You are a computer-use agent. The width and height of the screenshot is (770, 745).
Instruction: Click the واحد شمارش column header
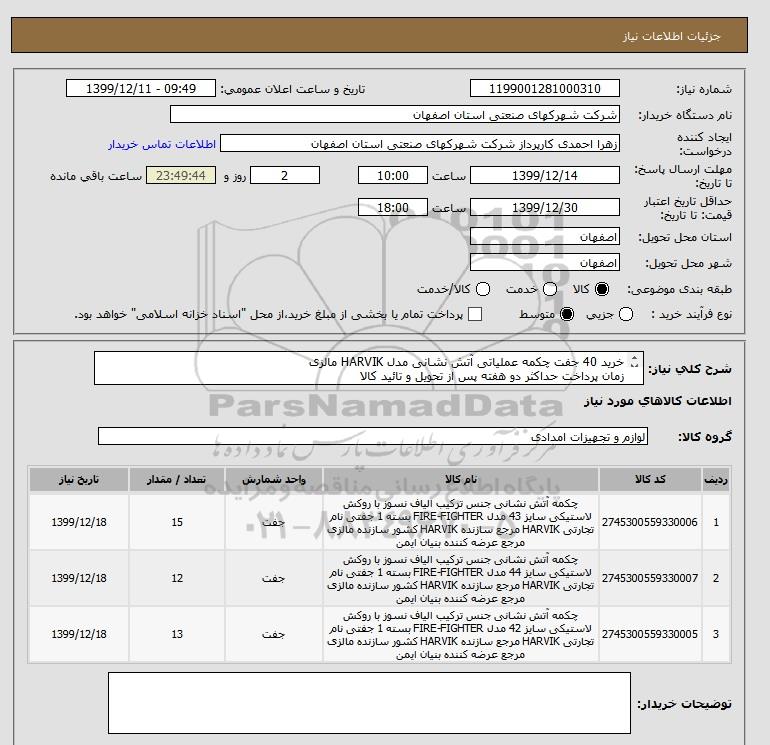(x=274, y=479)
